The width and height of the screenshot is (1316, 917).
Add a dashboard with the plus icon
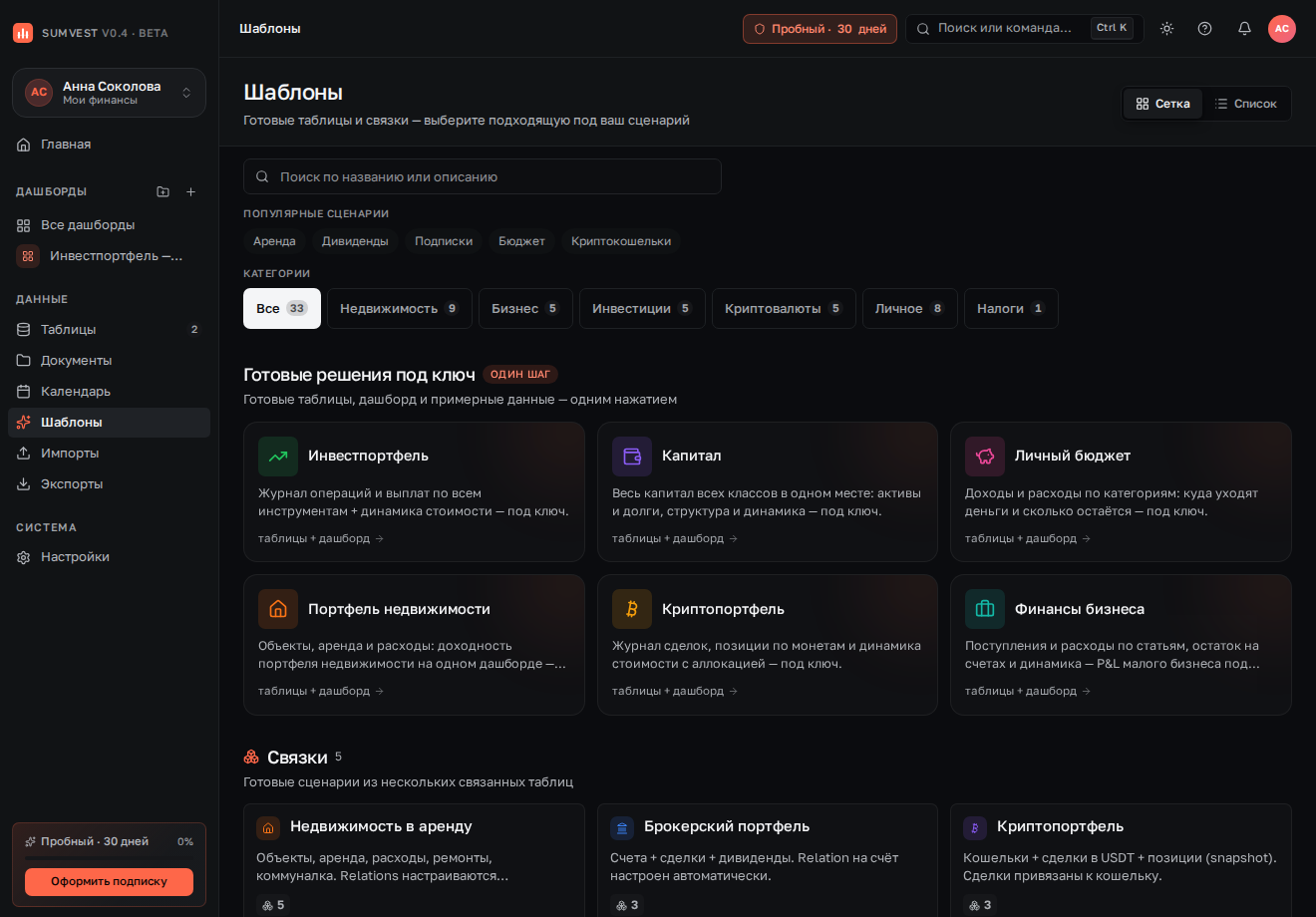point(191,191)
